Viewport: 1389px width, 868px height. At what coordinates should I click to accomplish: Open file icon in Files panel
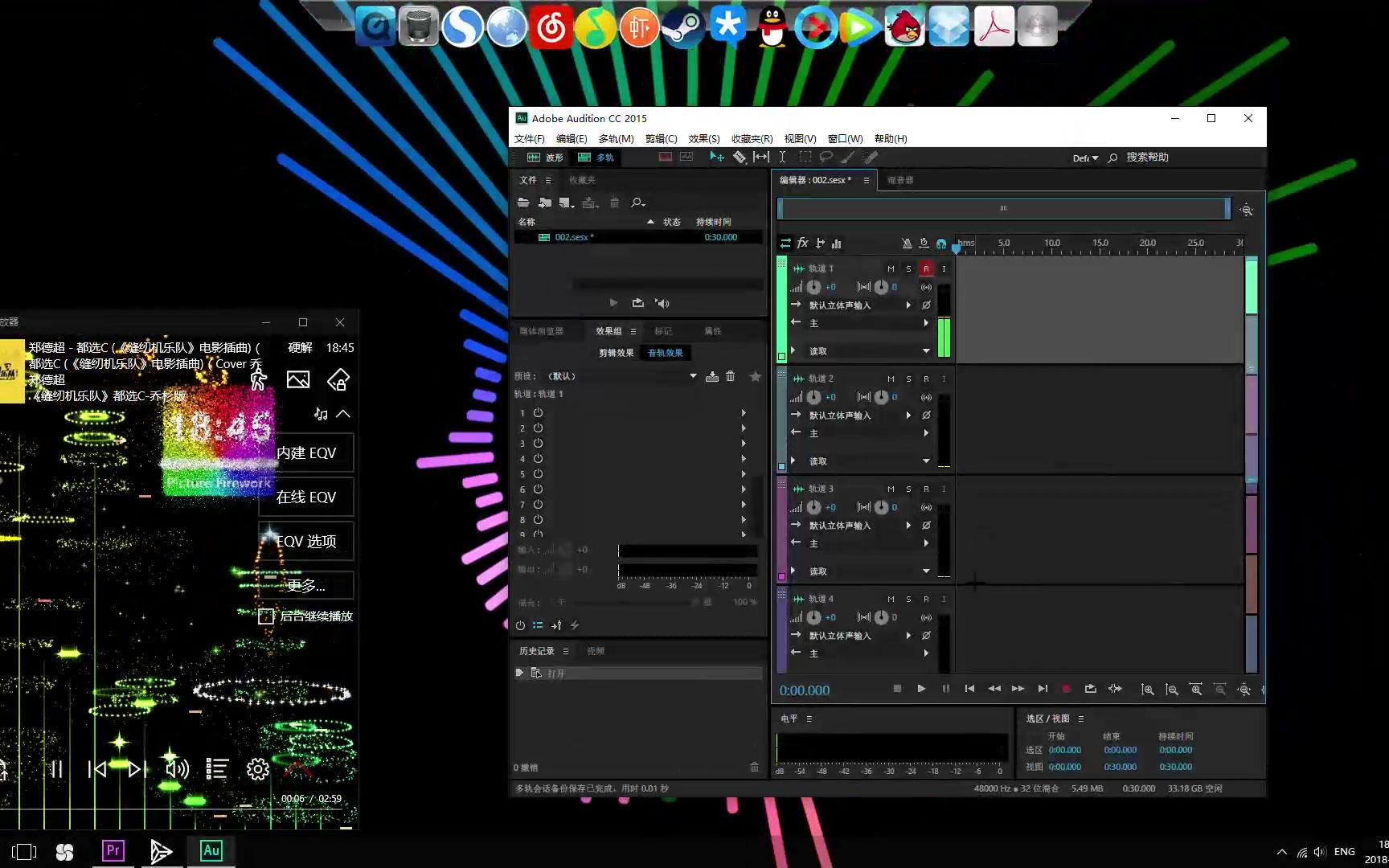click(523, 203)
